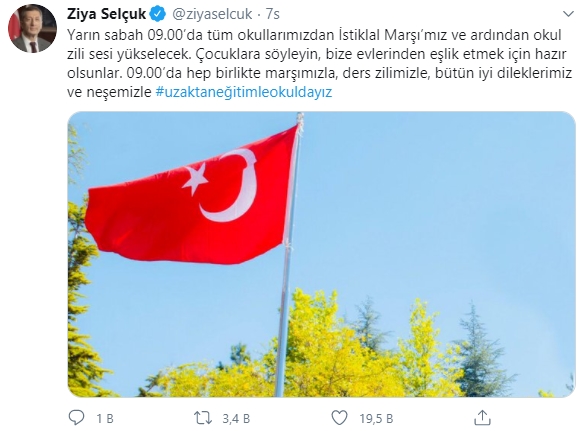
Task: Click the 1 B reply count
Action: [x=105, y=419]
